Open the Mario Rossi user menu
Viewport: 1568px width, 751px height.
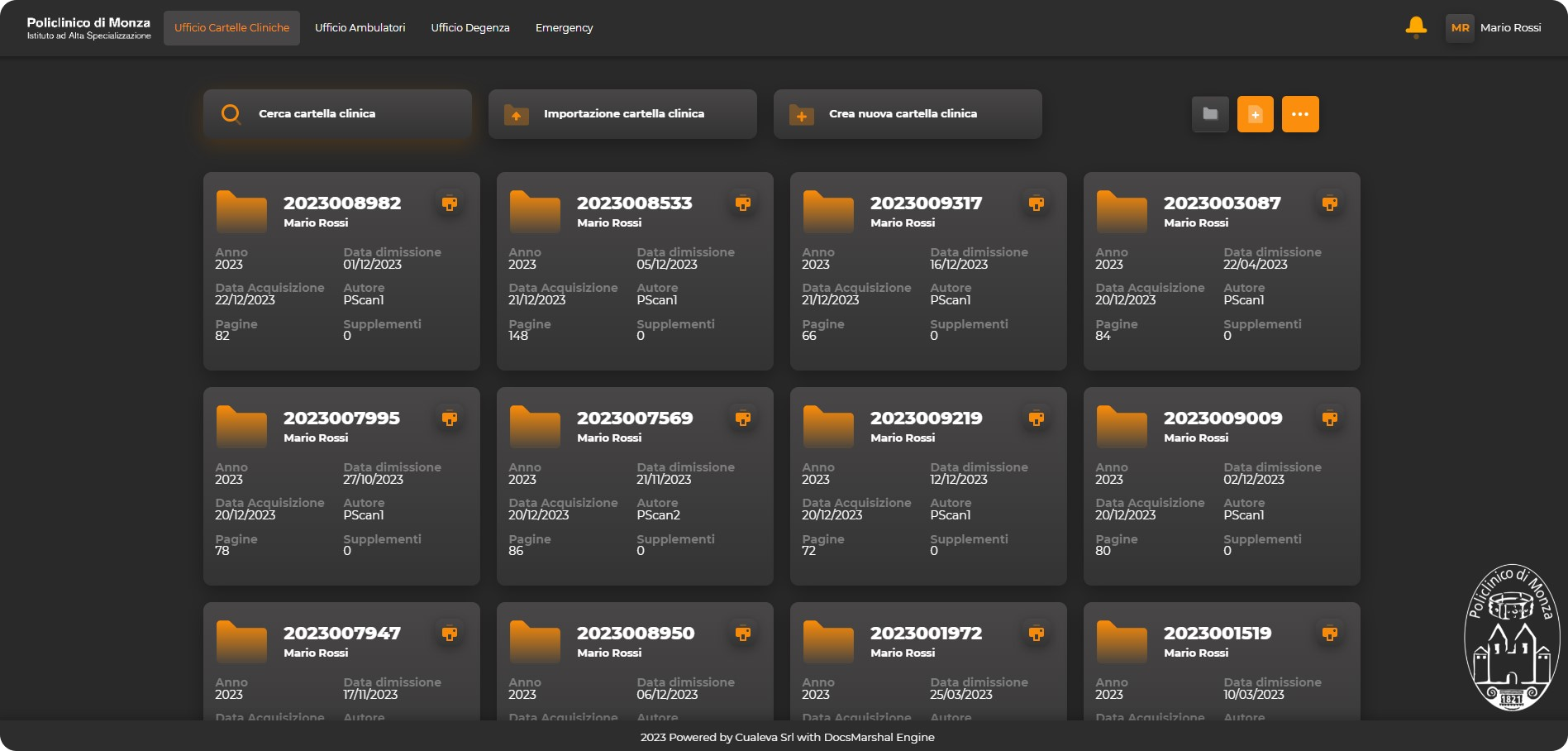1510,28
